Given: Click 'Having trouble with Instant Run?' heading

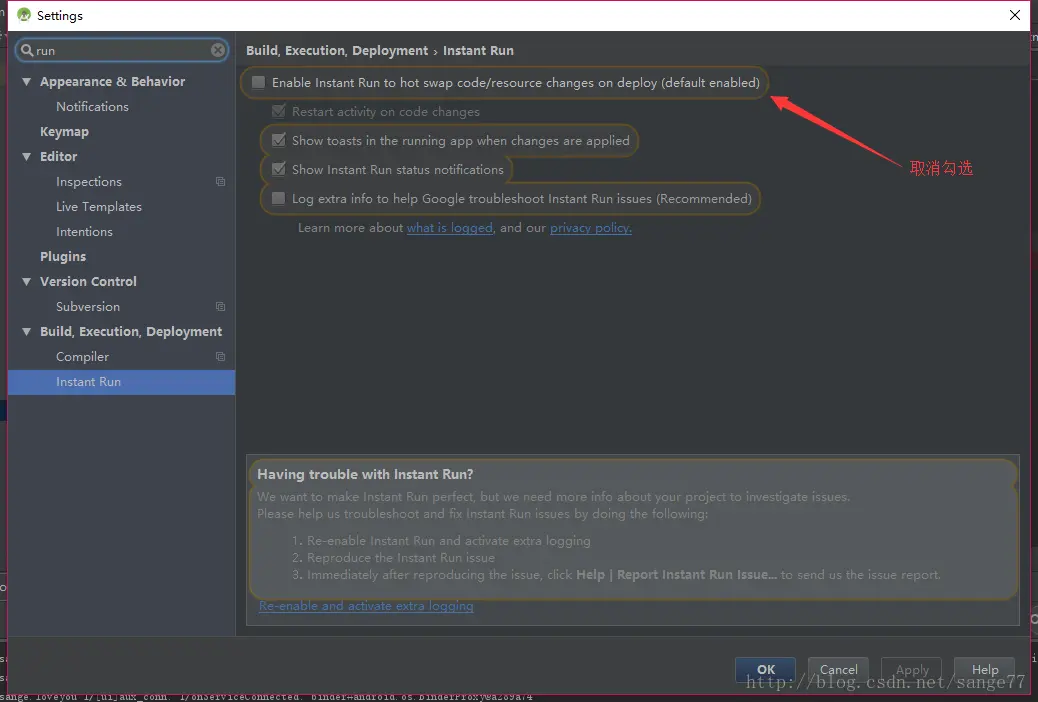Looking at the screenshot, I should pos(365,474).
